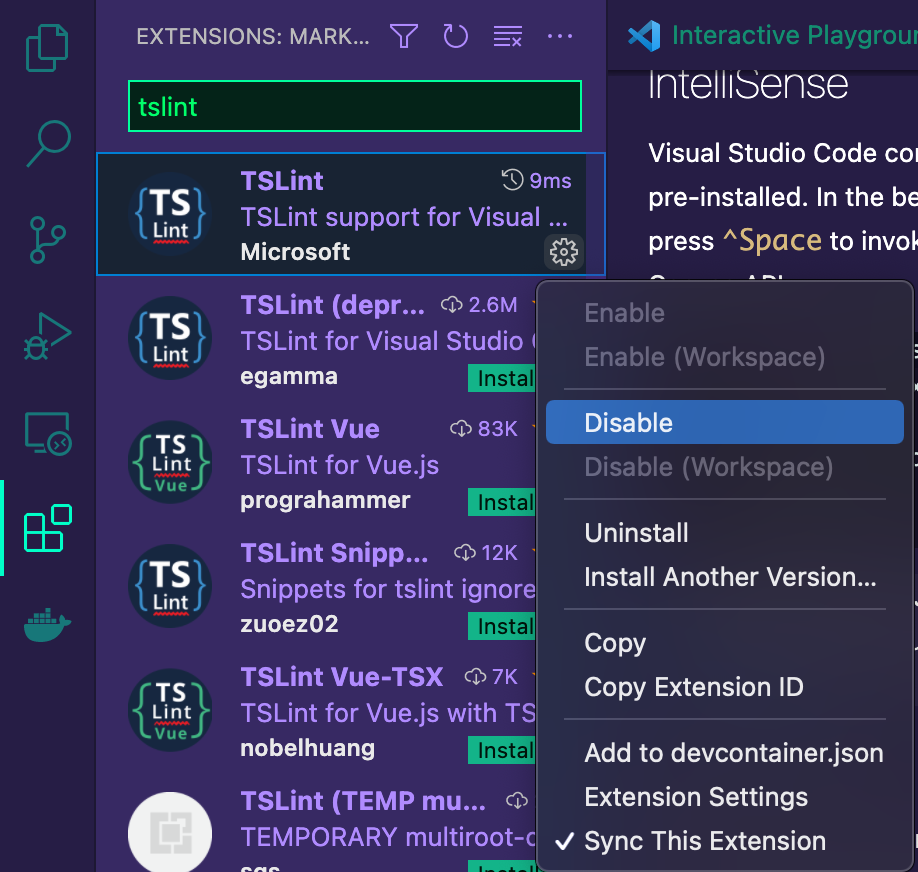Switch to Interactive Playground tab
This screenshot has width=918, height=872.
[762, 36]
